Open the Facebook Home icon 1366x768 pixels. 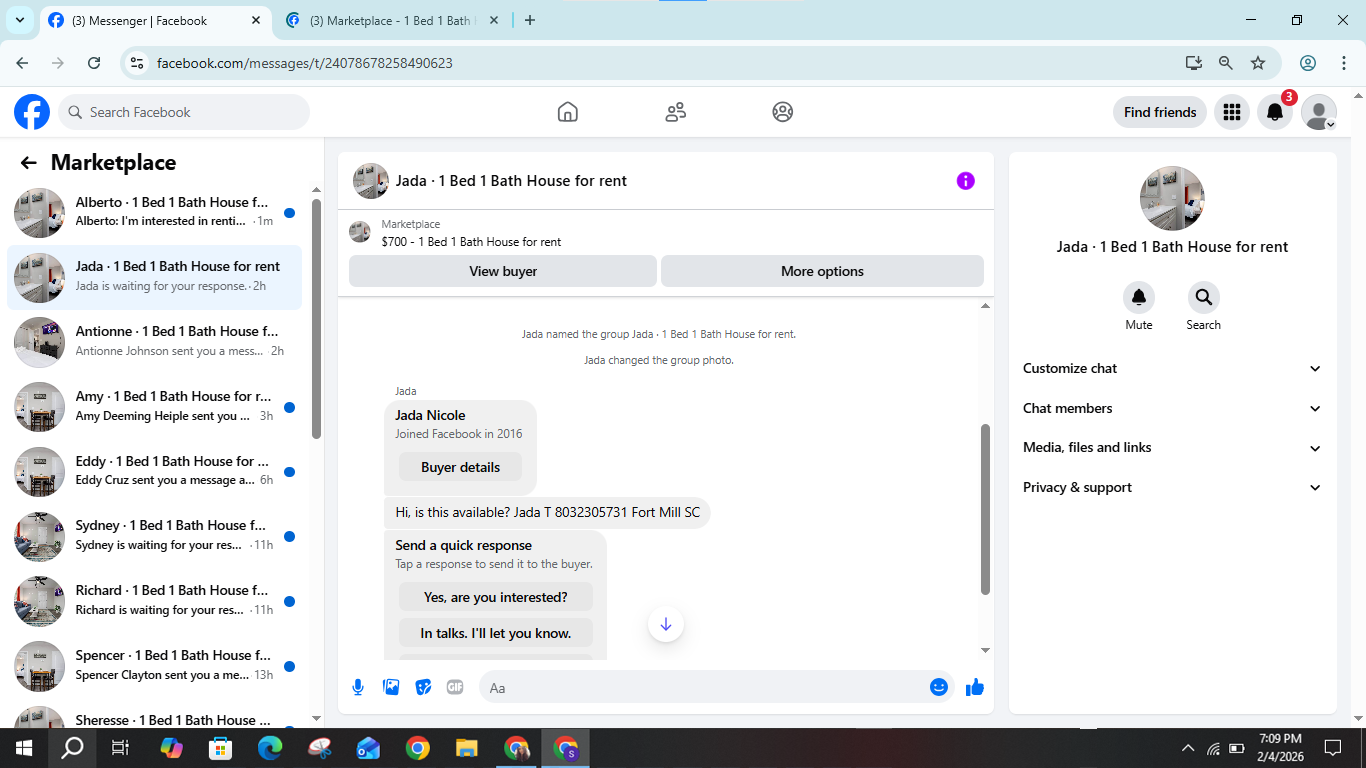pos(568,112)
